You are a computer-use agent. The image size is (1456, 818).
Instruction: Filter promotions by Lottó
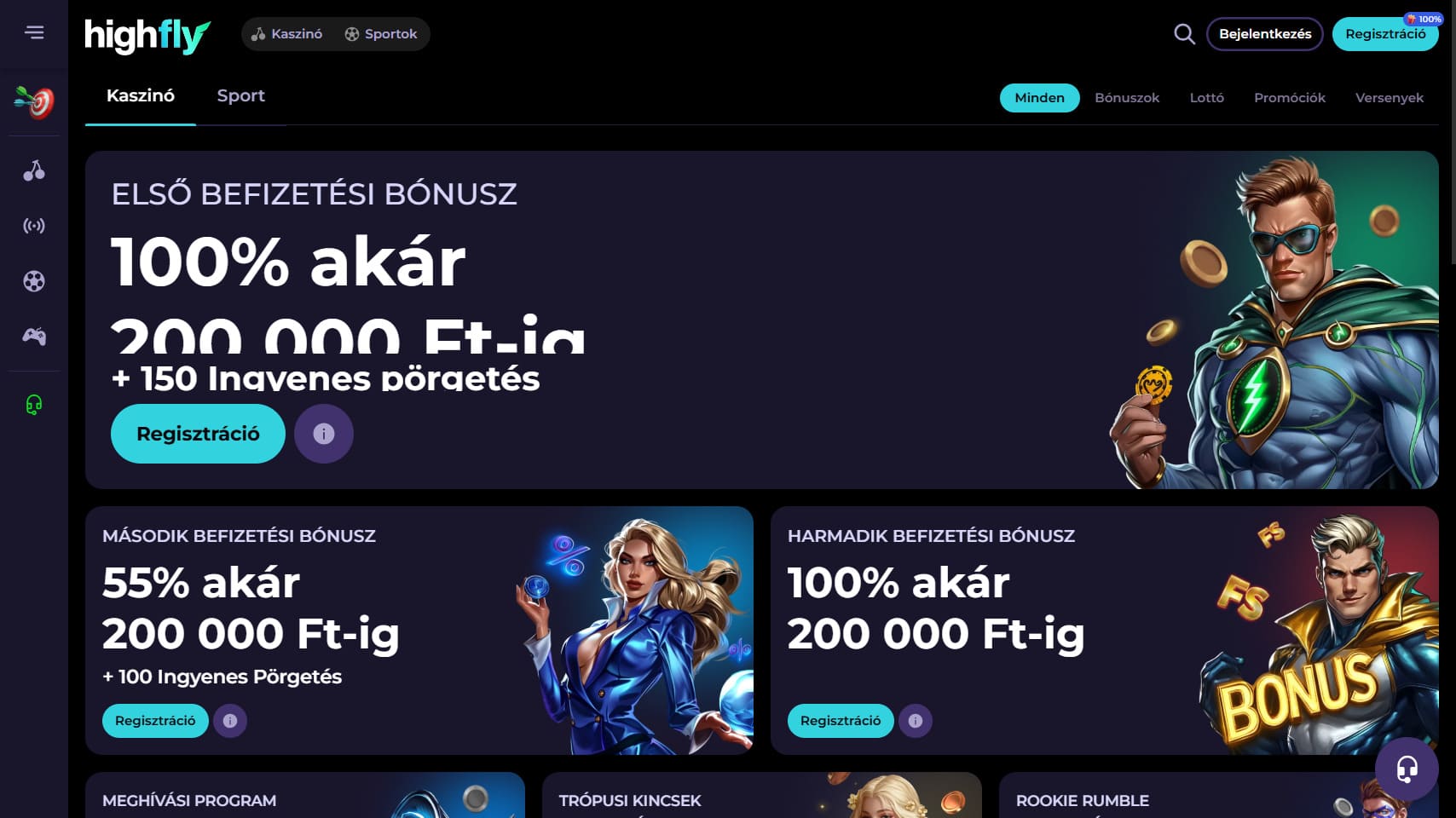(x=1207, y=98)
